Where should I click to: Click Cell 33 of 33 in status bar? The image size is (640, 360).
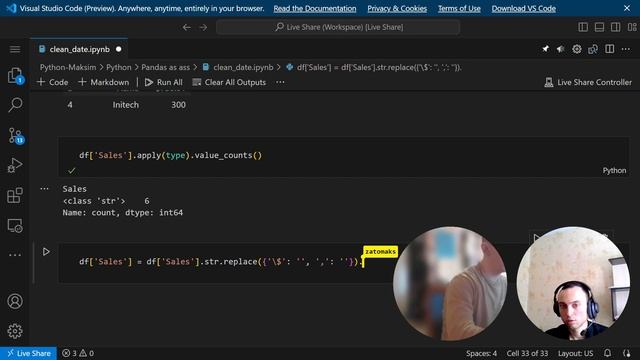(527, 353)
